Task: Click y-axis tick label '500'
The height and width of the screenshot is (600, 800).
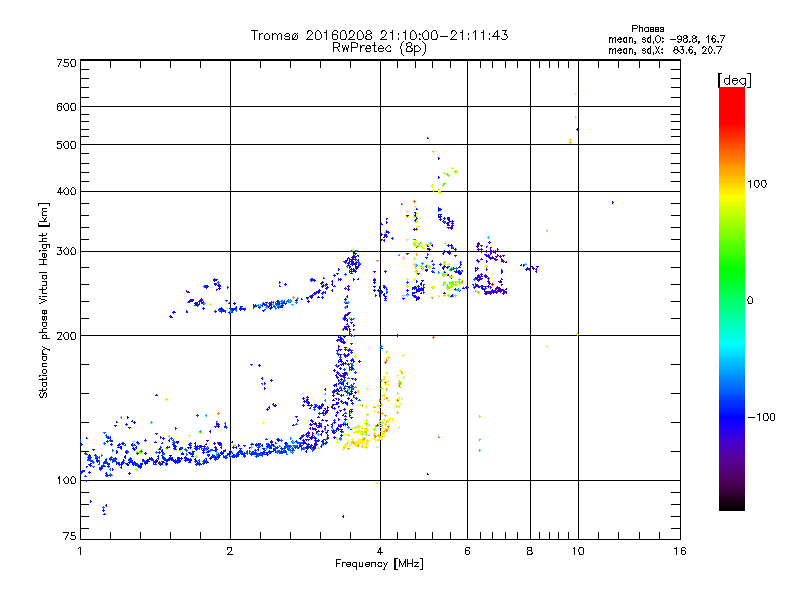Action: (x=67, y=145)
